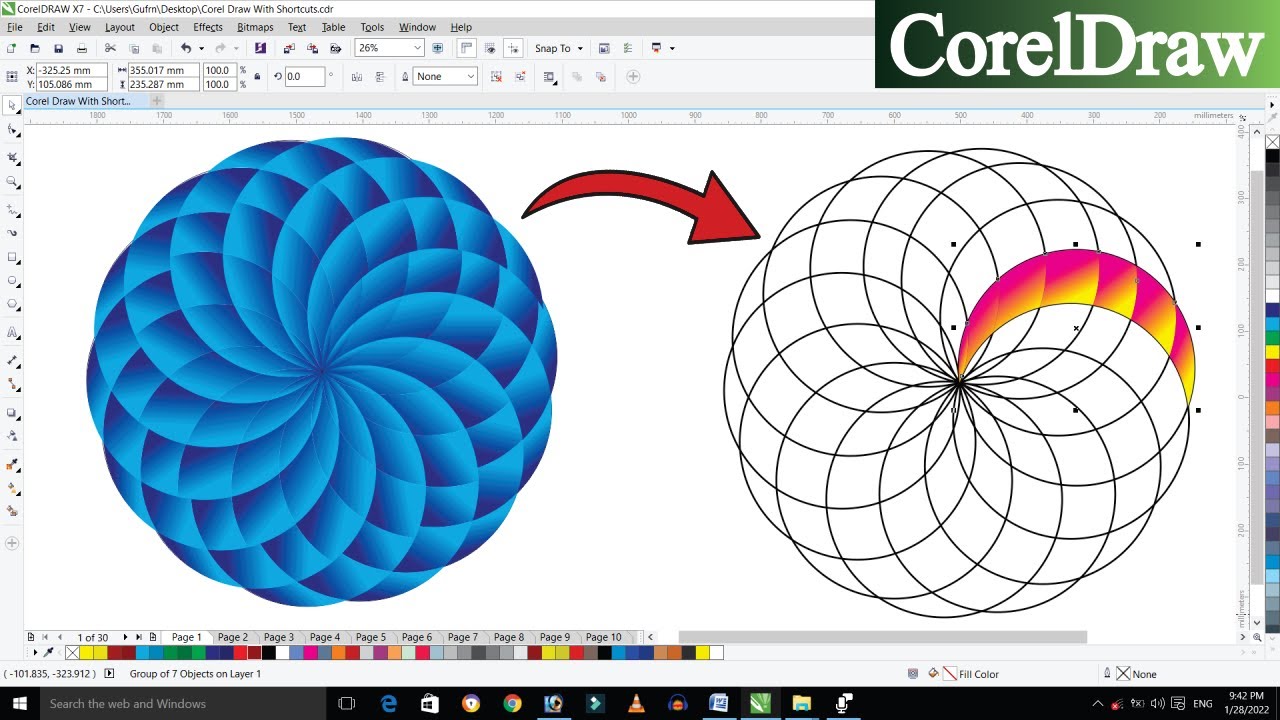This screenshot has height=720, width=1280.
Task: Open the Effects menu
Action: [x=208, y=27]
